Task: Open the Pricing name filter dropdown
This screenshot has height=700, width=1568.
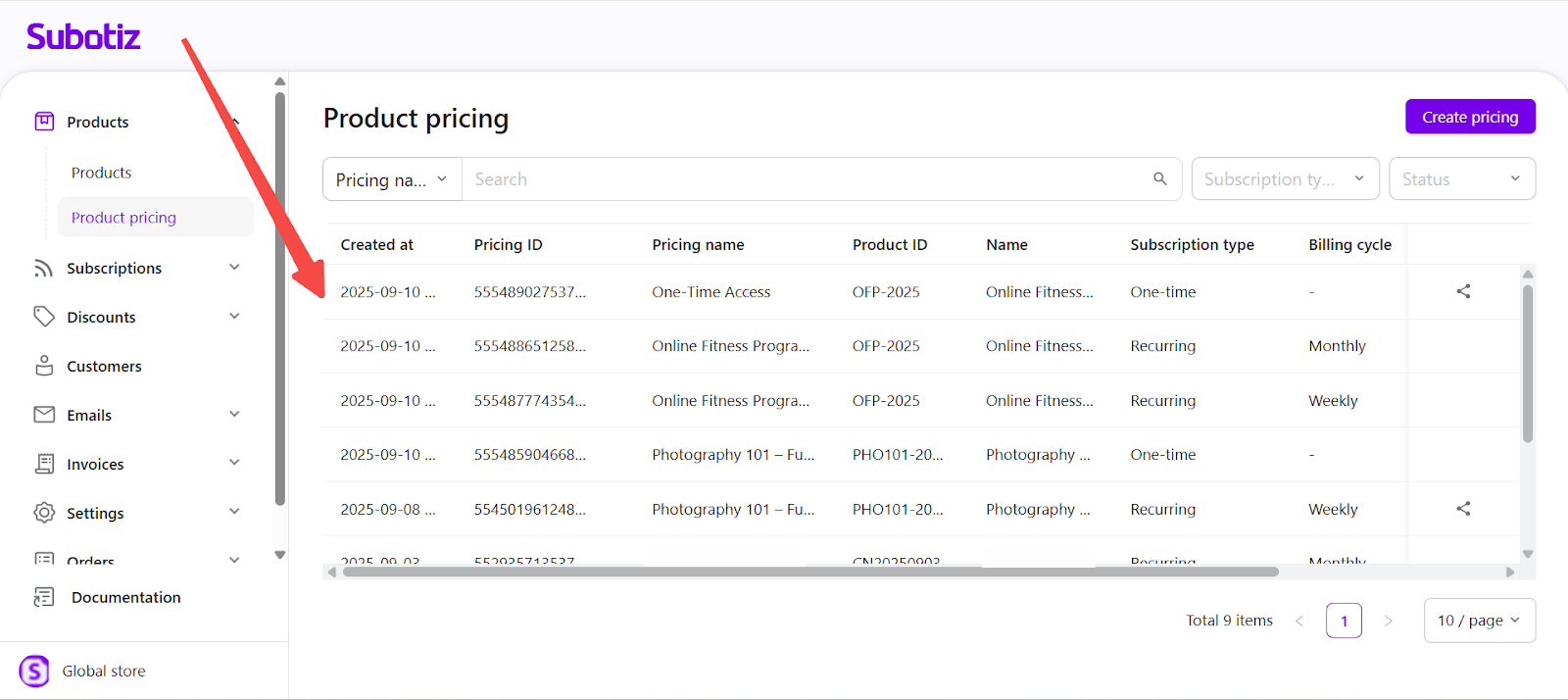Action: point(392,179)
